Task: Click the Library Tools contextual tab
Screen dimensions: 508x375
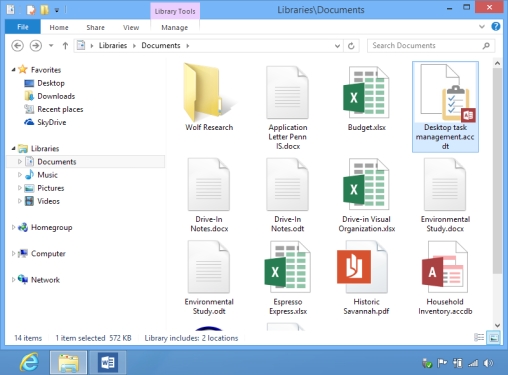Action: tap(175, 11)
